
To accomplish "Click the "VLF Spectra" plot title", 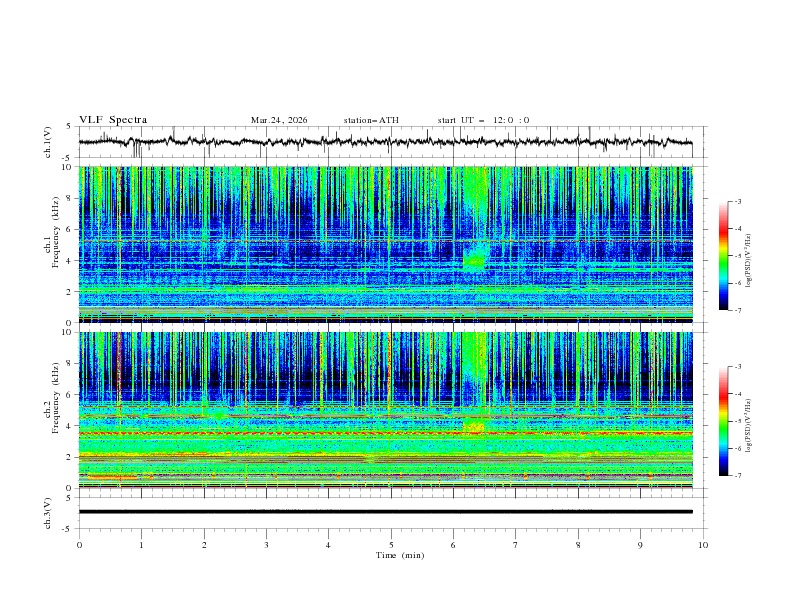I will point(113,120).
